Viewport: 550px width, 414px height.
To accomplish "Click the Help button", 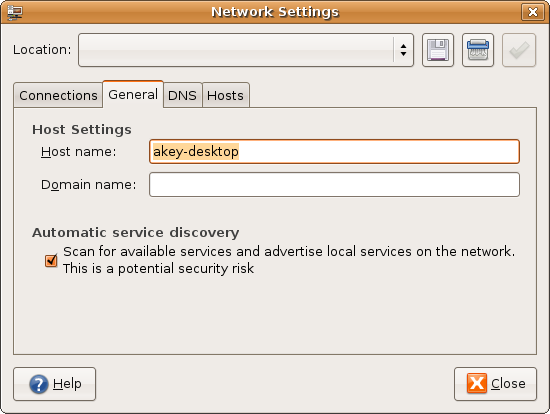I will tap(54, 384).
